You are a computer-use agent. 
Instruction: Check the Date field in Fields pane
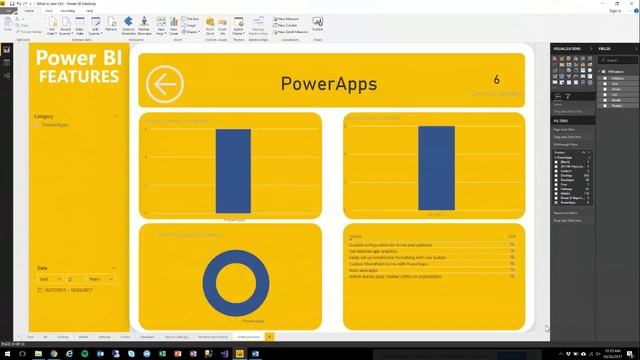605,84
